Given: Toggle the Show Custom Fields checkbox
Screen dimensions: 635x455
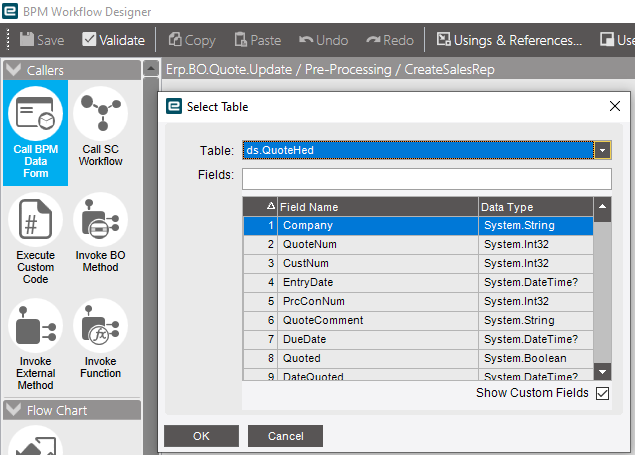Looking at the screenshot, I should (x=602, y=393).
